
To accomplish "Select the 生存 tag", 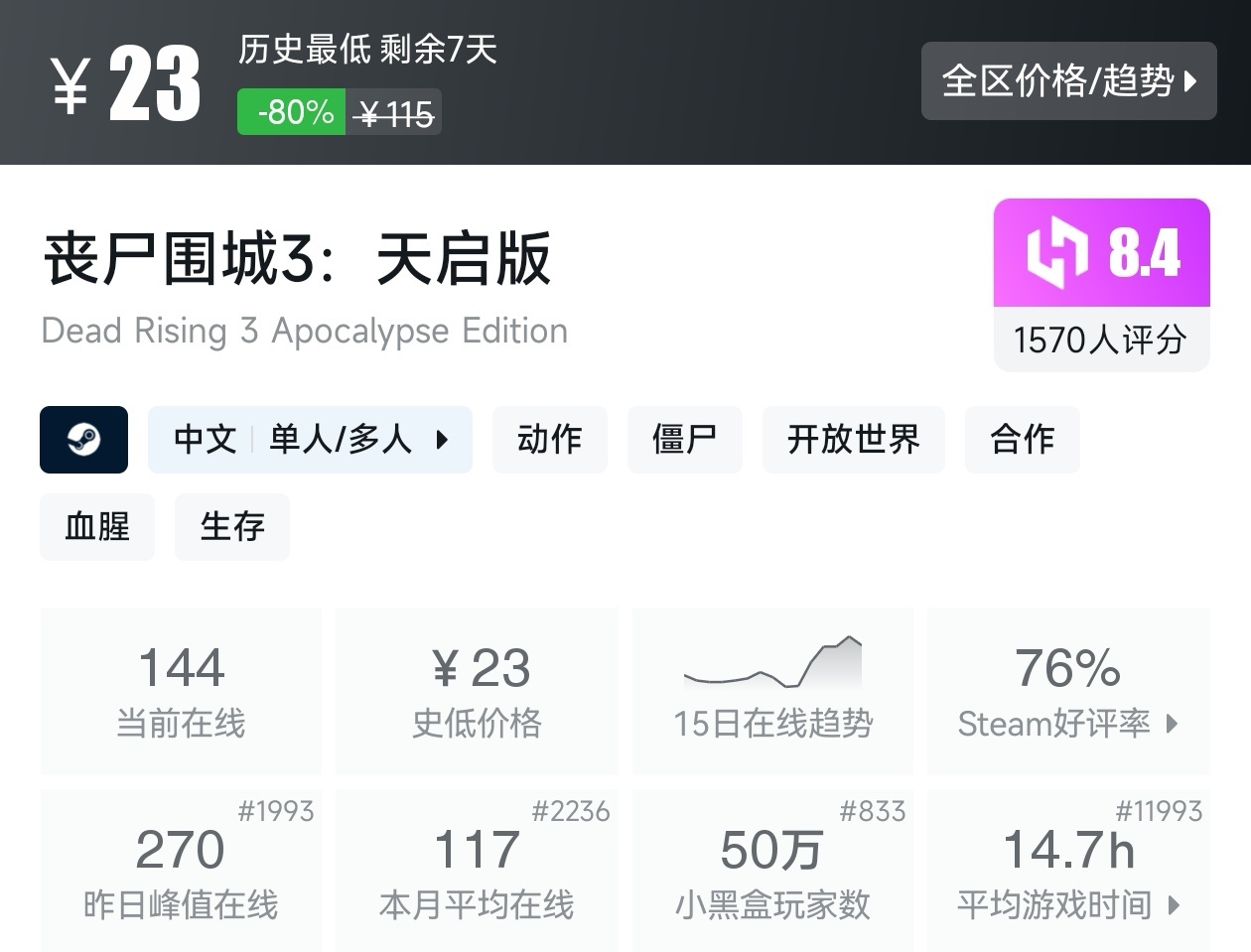I will click(x=232, y=526).
